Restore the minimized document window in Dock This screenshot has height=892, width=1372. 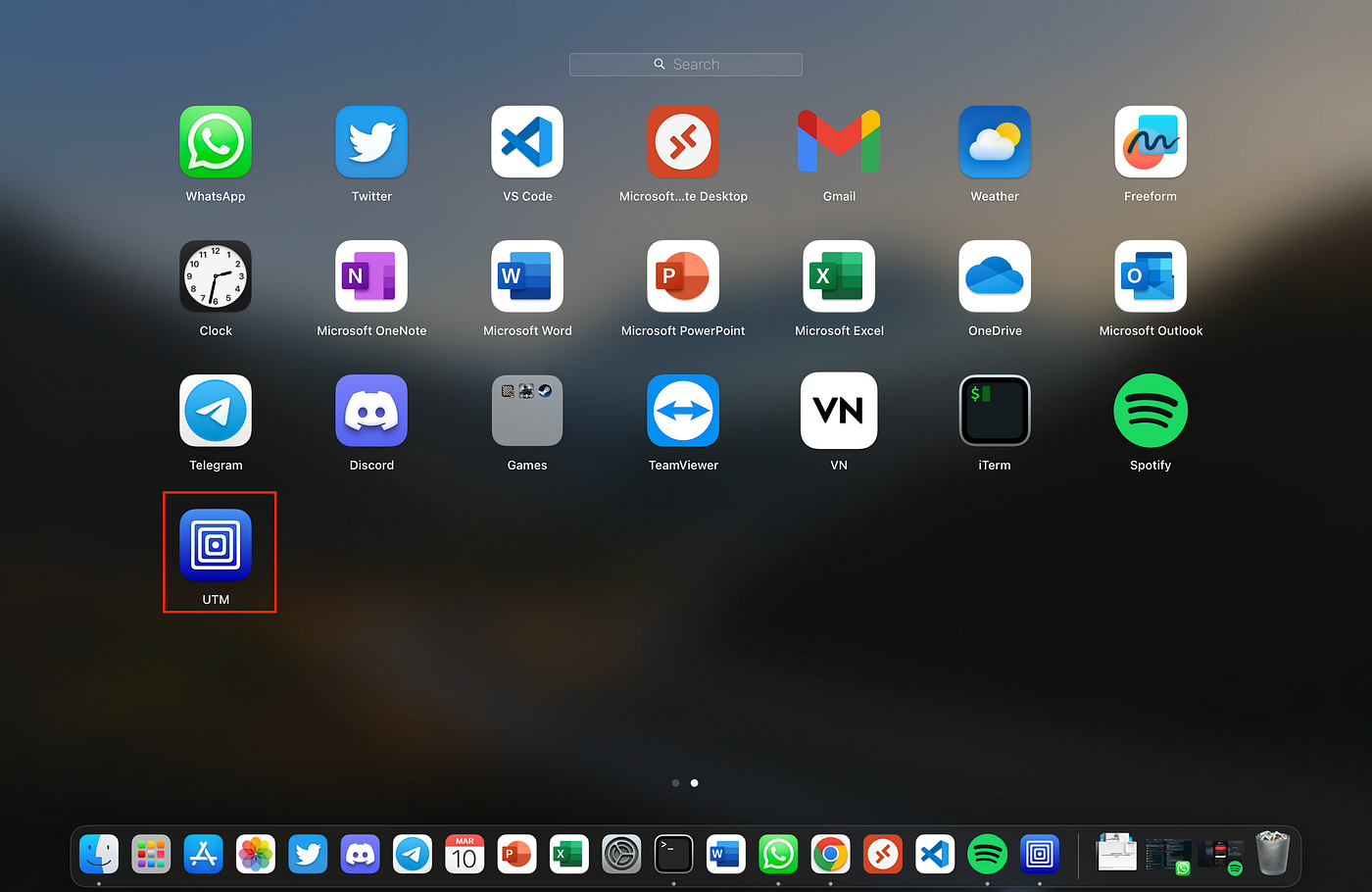tap(1116, 853)
